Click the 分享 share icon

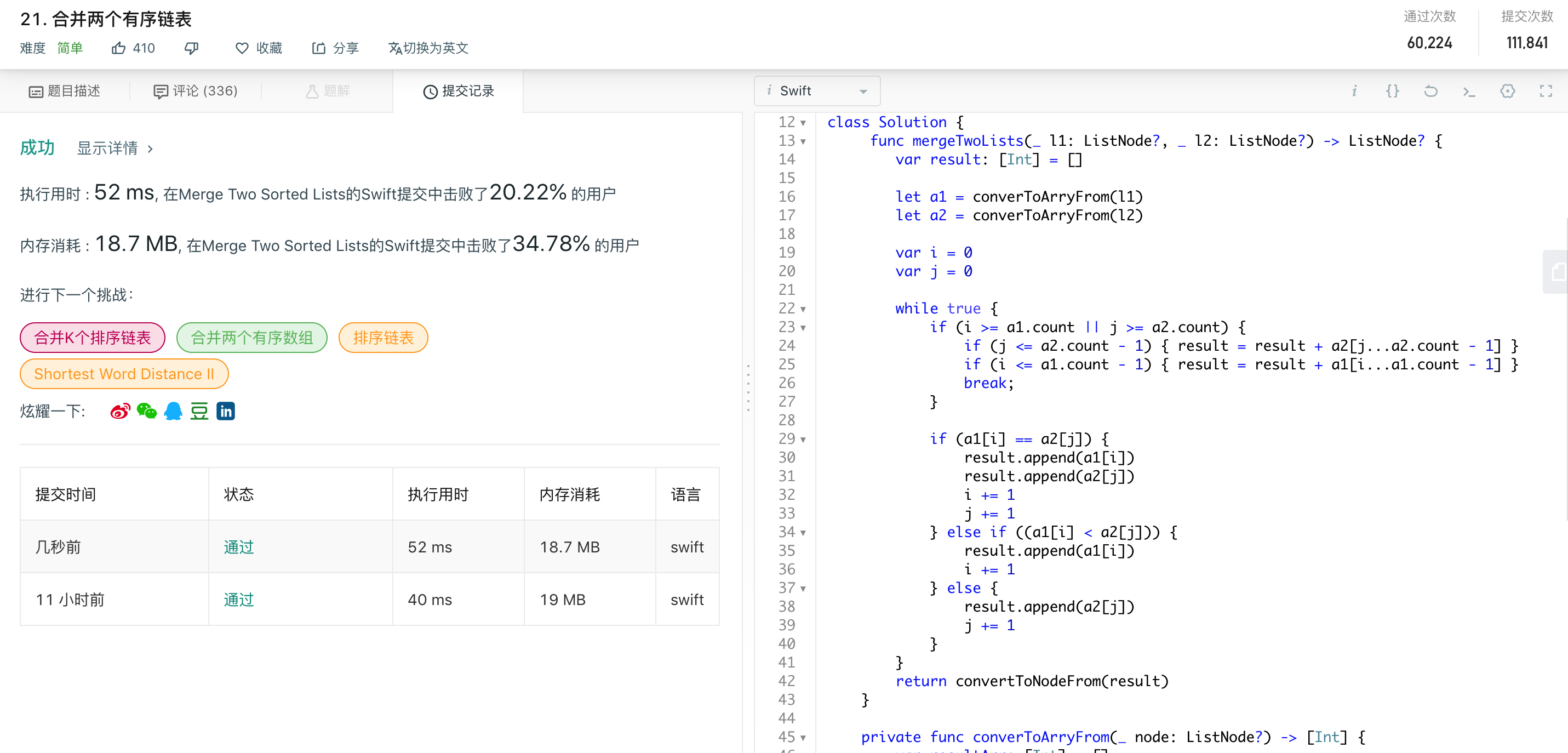(x=318, y=48)
